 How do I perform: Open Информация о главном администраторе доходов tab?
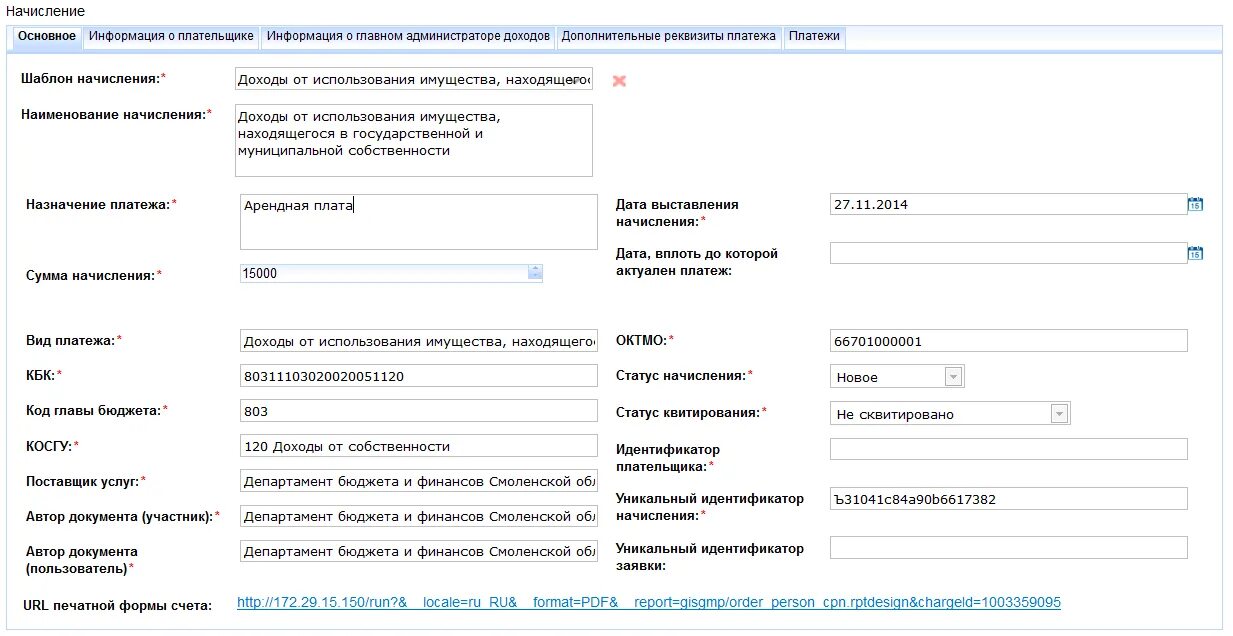(408, 36)
